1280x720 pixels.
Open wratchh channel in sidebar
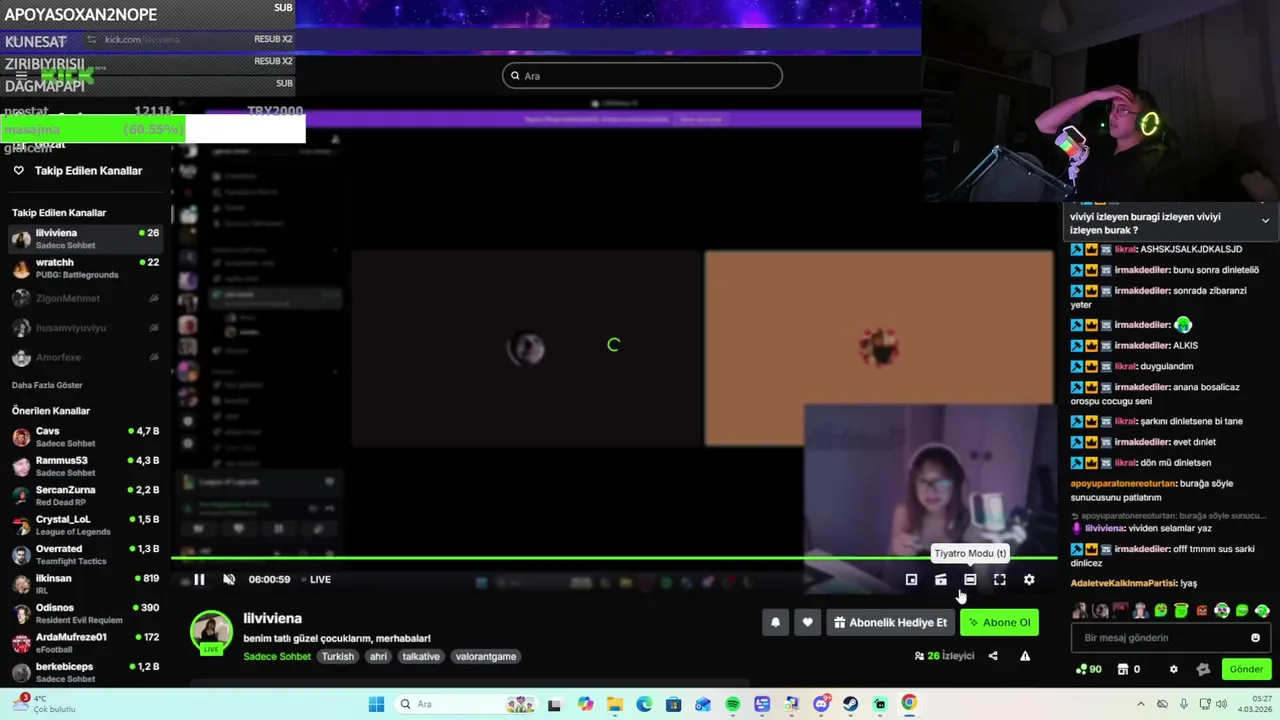(x=85, y=268)
